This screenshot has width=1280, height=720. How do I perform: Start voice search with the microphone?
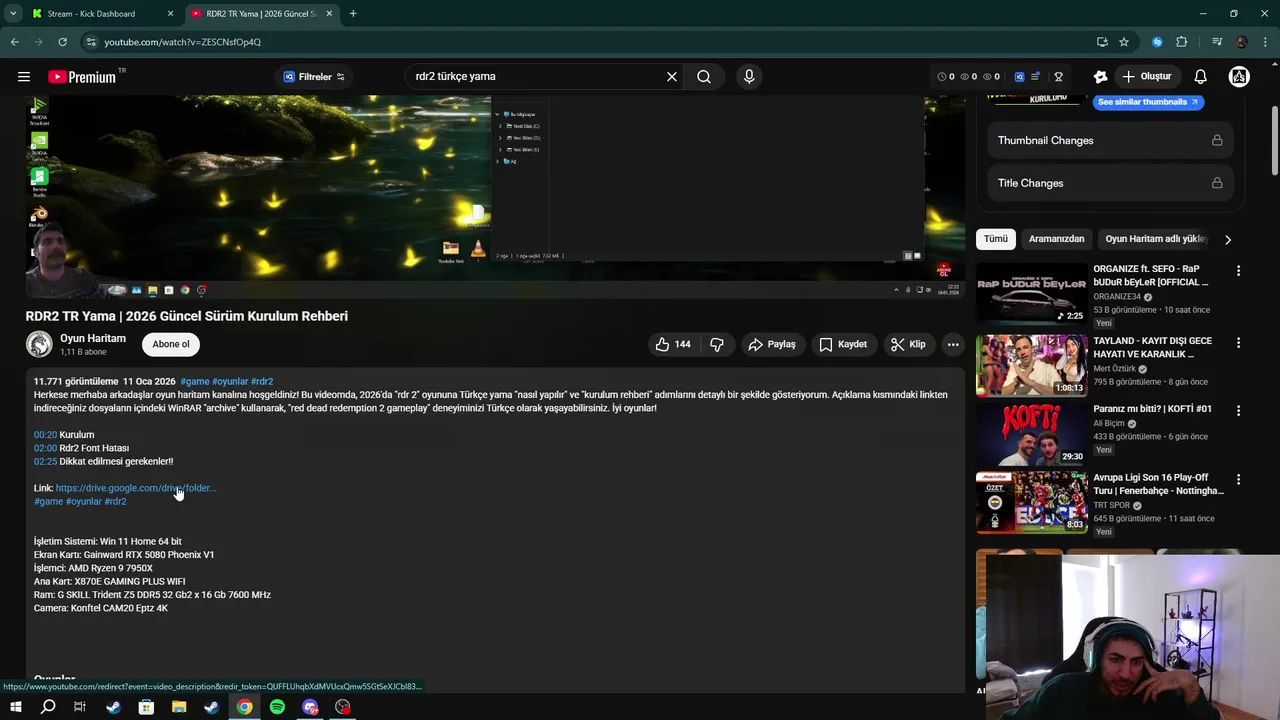pyautogui.click(x=749, y=77)
